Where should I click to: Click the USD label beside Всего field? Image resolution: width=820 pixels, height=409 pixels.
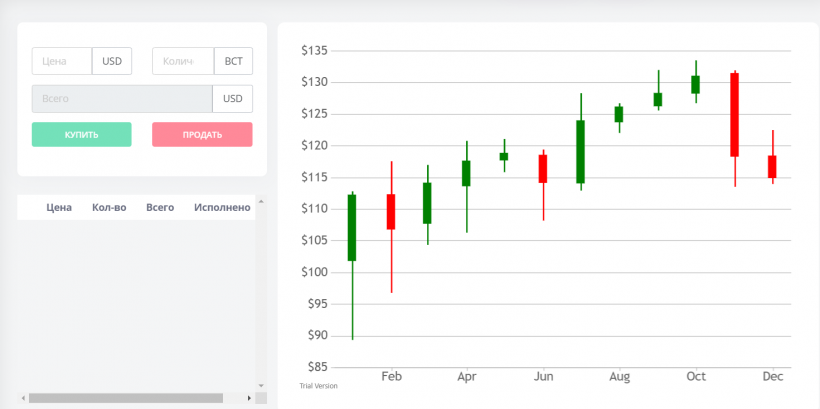point(233,99)
